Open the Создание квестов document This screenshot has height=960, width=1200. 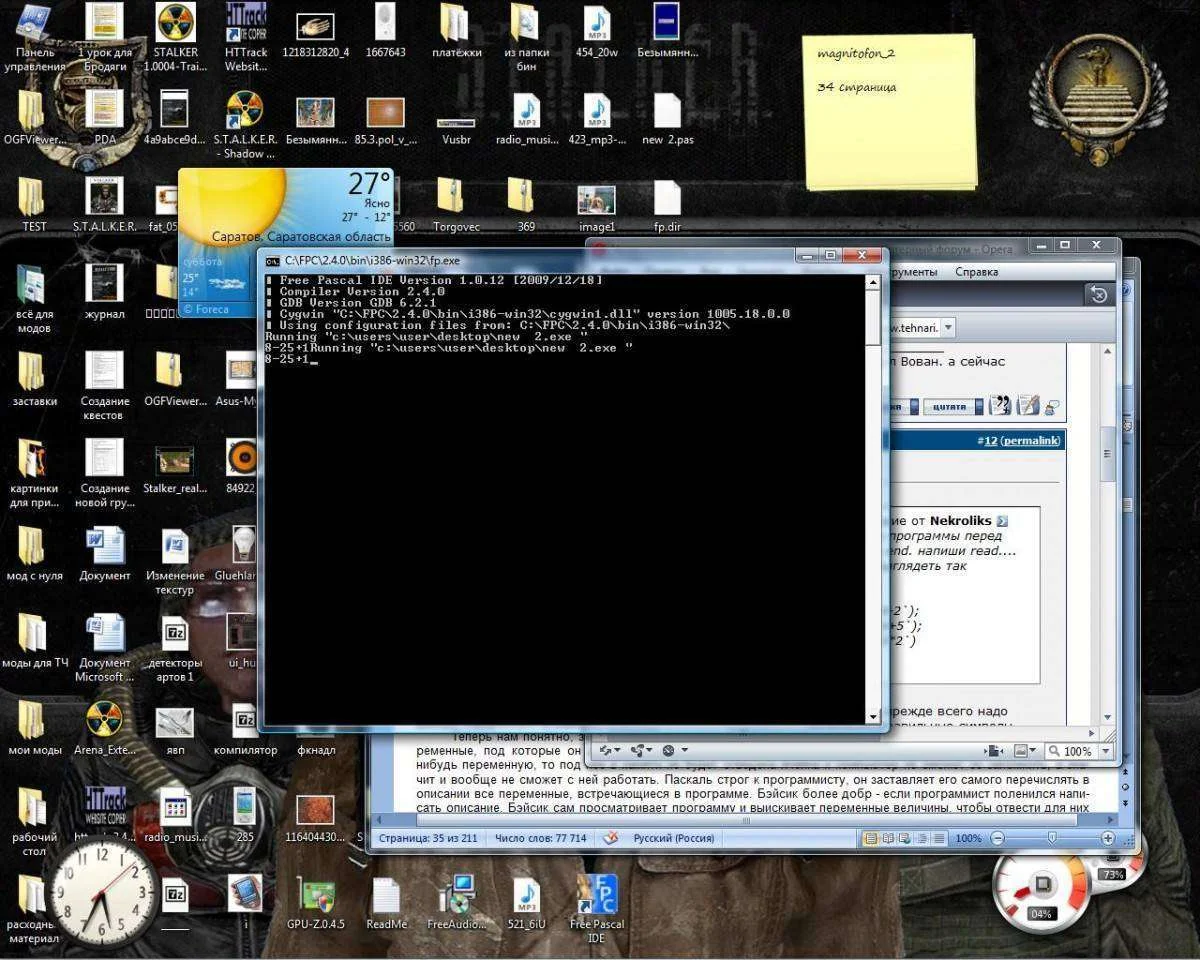tap(105, 387)
